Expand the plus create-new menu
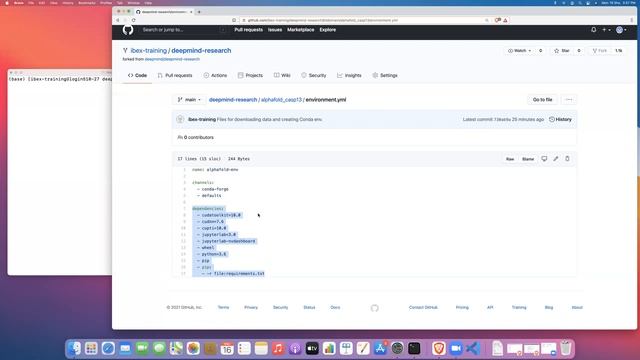This screenshot has width=640, height=360. point(606,30)
